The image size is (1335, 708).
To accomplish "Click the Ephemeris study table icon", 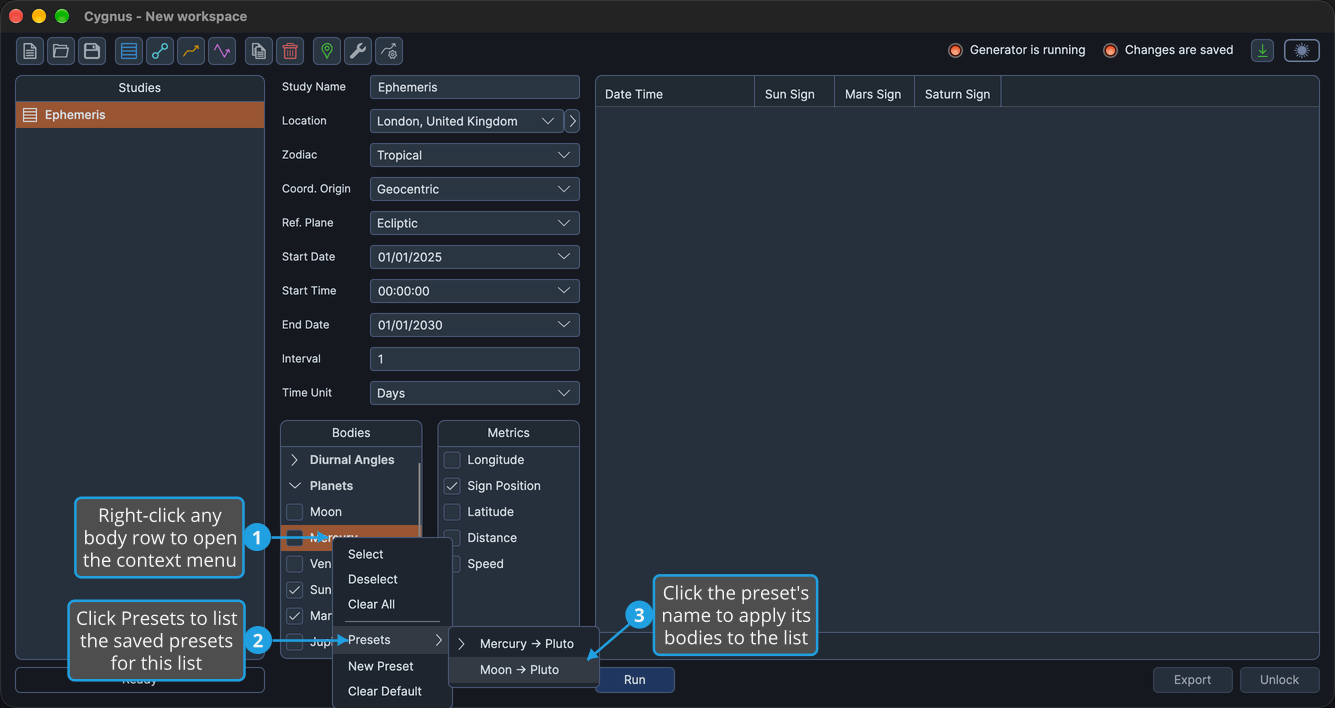I will coord(30,115).
